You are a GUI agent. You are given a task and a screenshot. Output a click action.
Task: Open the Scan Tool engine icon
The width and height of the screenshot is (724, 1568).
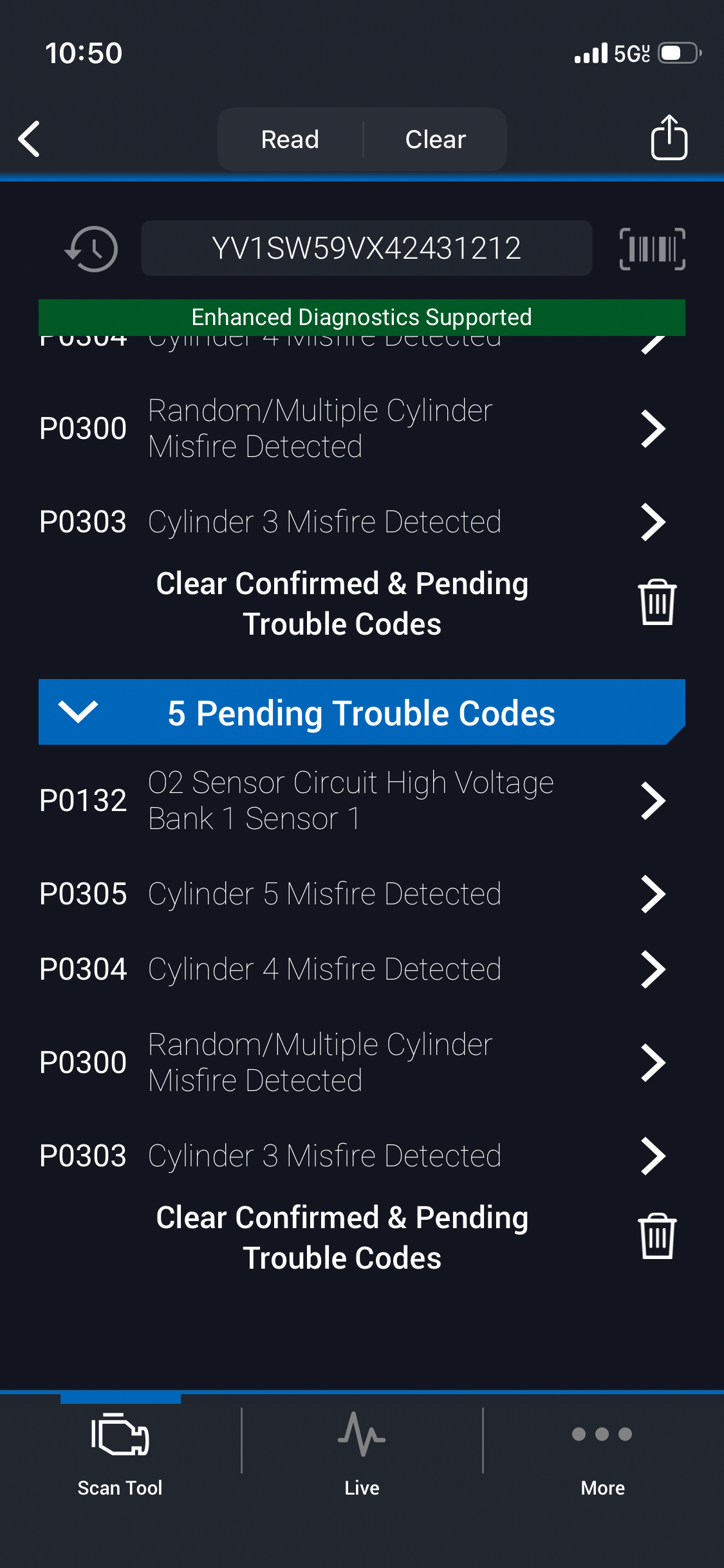click(120, 1434)
